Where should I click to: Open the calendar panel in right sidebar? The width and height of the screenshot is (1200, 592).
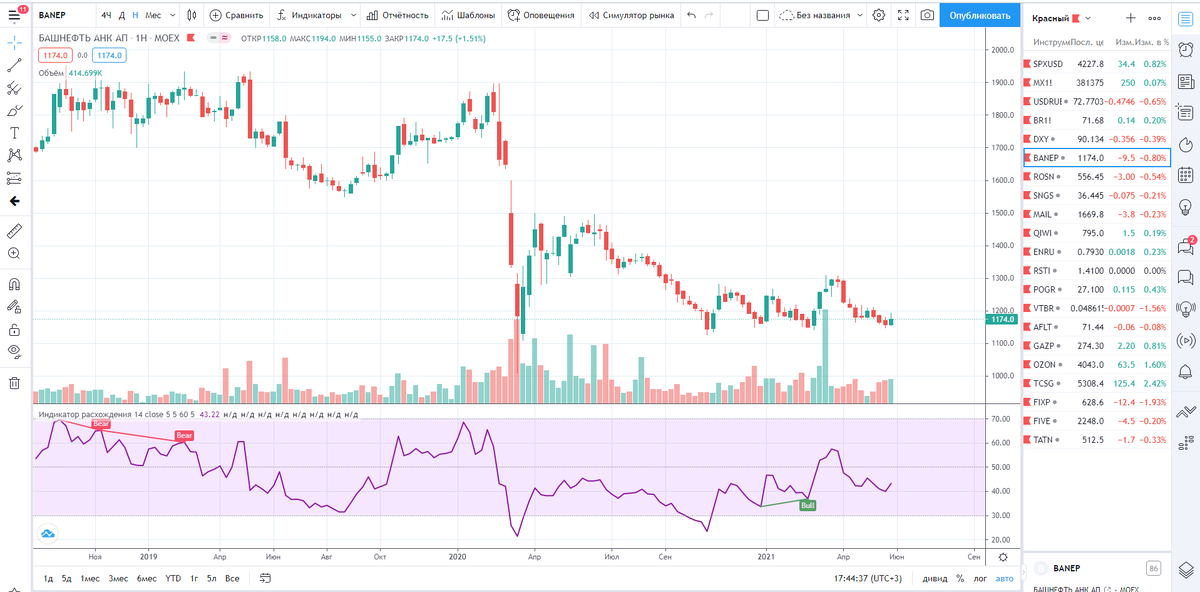tap(1185, 175)
